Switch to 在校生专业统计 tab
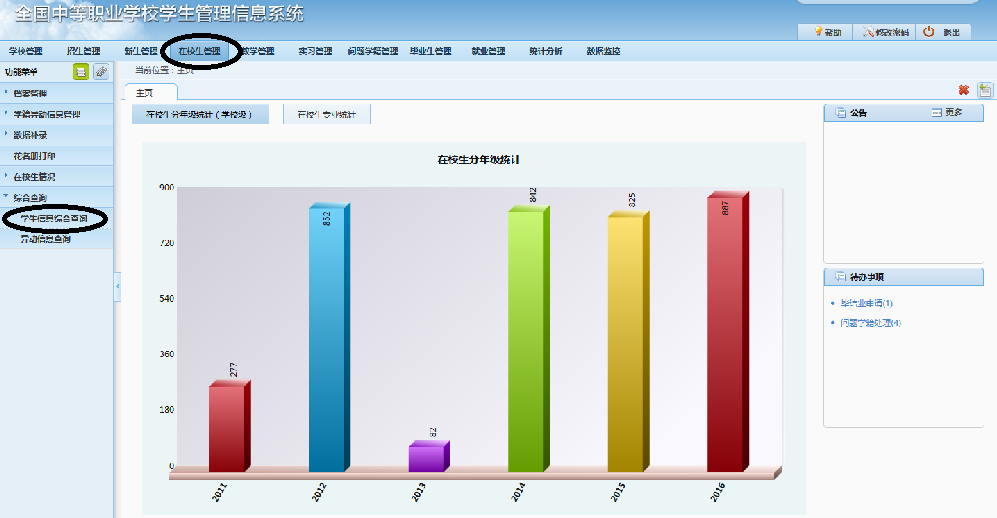 (x=326, y=114)
